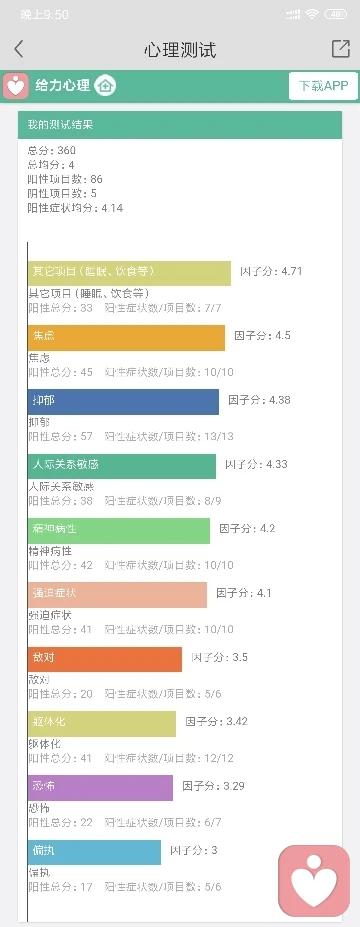
Task: Select the purple 恐怖 bar
Action: [x=100, y=788]
